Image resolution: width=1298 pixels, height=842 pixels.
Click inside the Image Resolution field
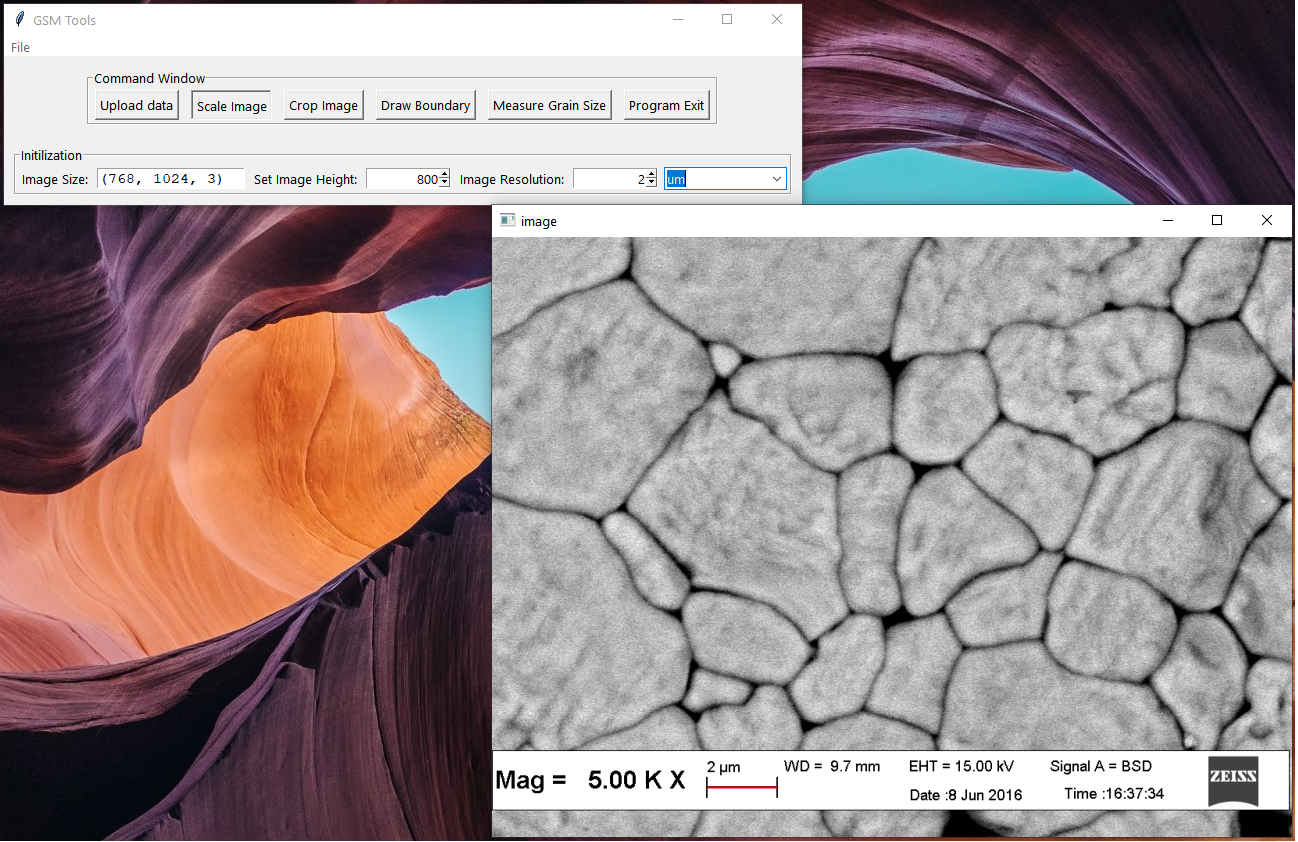[x=610, y=178]
